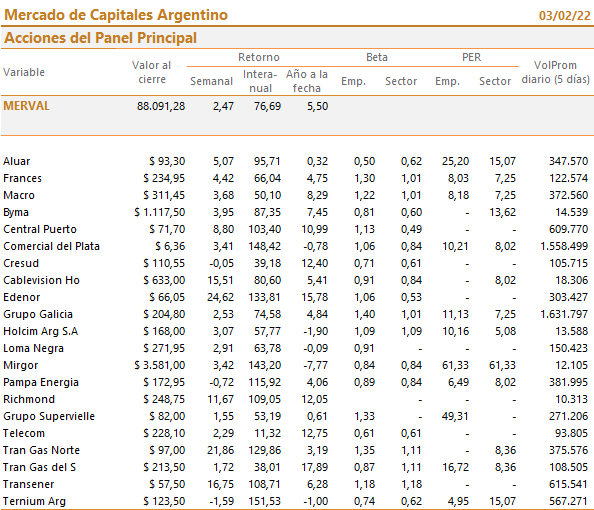Click the title 'Mercado de Capitales Argentino'
The width and height of the screenshot is (594, 510).
coord(116,15)
